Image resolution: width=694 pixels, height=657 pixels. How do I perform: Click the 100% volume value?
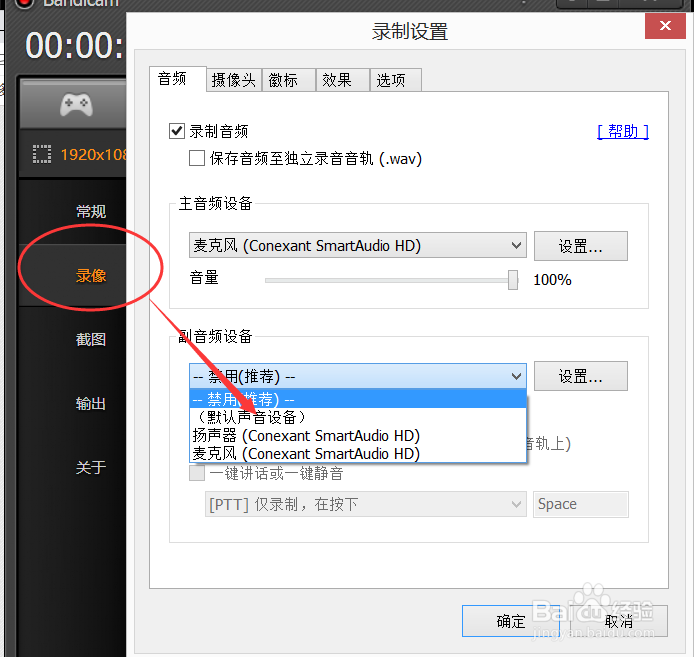(552, 280)
